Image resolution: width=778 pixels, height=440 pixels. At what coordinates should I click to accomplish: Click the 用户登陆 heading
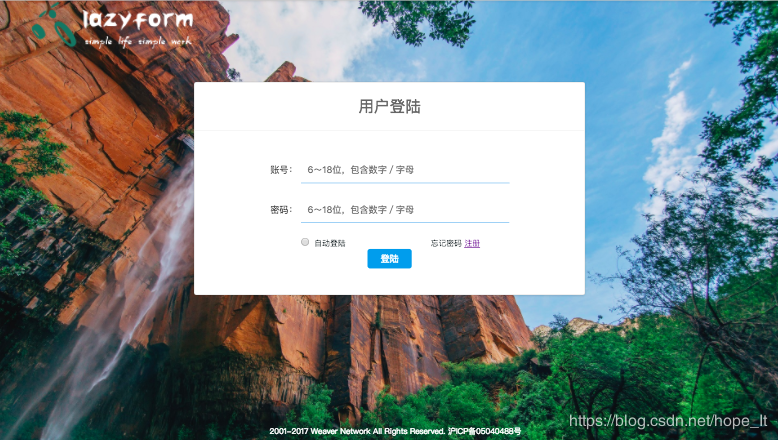click(x=389, y=106)
